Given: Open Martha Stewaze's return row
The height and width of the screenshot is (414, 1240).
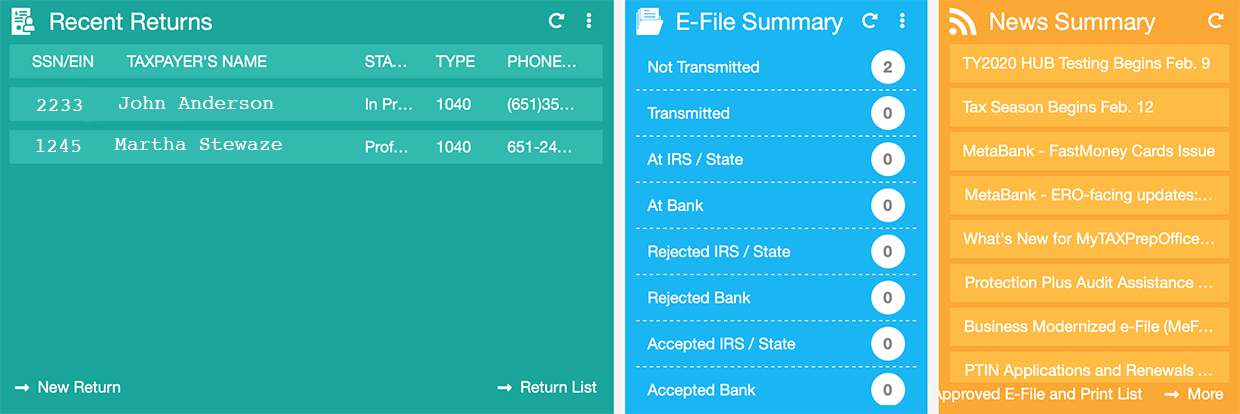Looking at the screenshot, I should coord(306,147).
